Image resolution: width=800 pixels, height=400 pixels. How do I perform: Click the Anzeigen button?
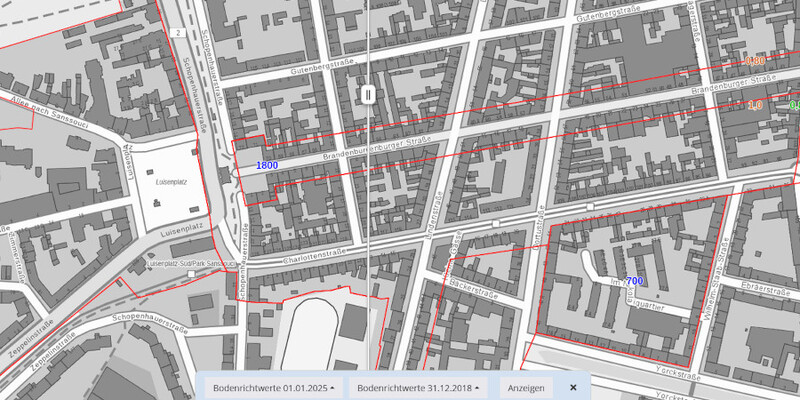coord(526,388)
